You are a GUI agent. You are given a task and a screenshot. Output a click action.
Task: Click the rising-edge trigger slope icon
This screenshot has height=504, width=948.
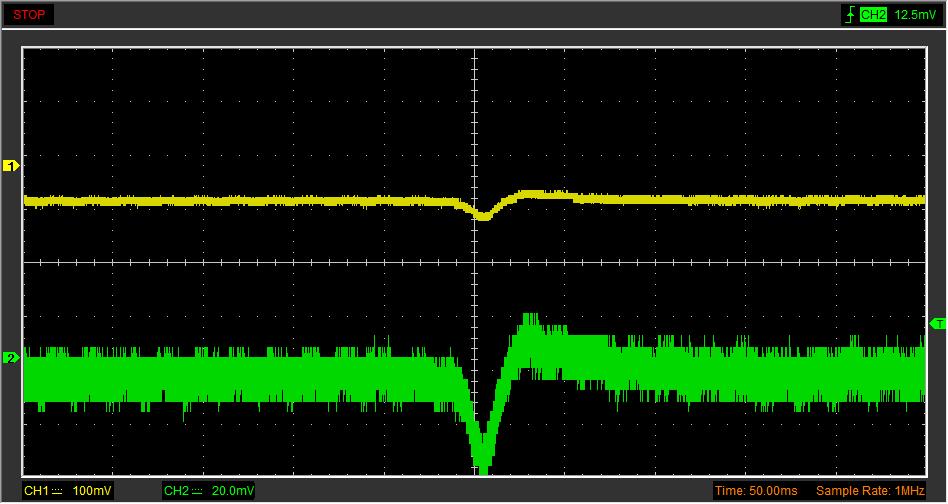(850, 14)
